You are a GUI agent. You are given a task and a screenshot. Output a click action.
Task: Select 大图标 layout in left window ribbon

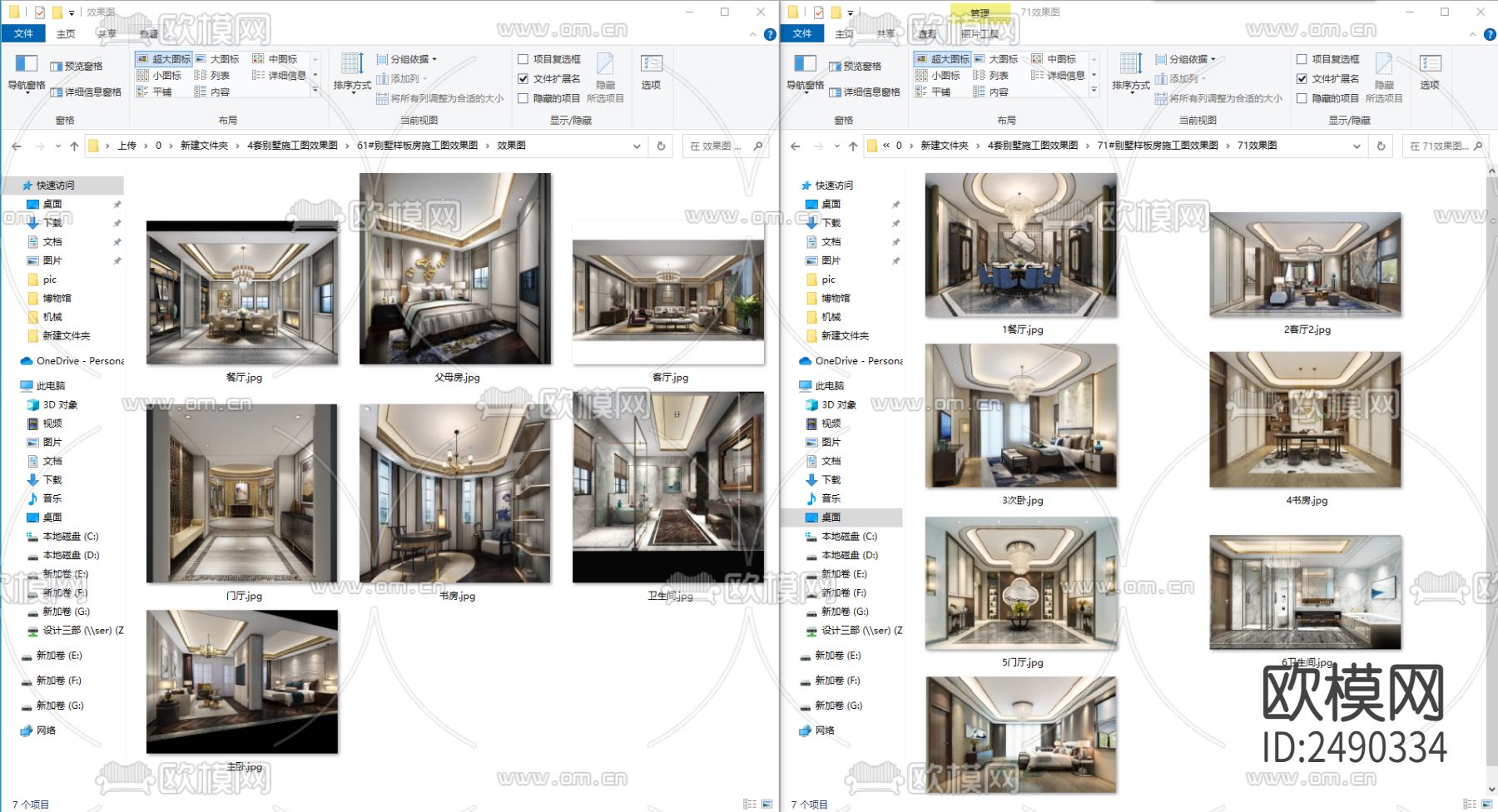pyautogui.click(x=217, y=59)
